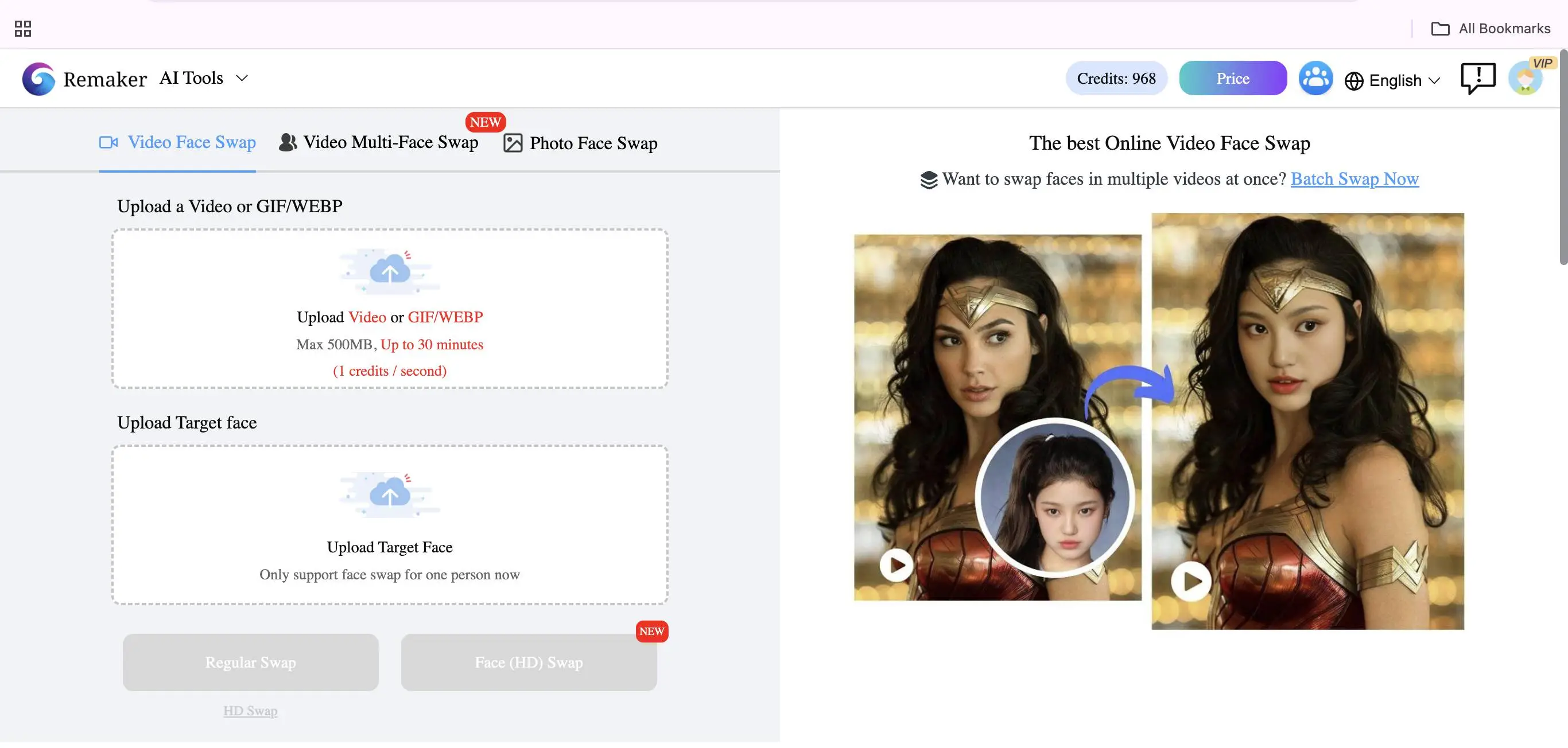Click the stacked layers batch icon
1568x748 pixels.
pyautogui.click(x=928, y=180)
